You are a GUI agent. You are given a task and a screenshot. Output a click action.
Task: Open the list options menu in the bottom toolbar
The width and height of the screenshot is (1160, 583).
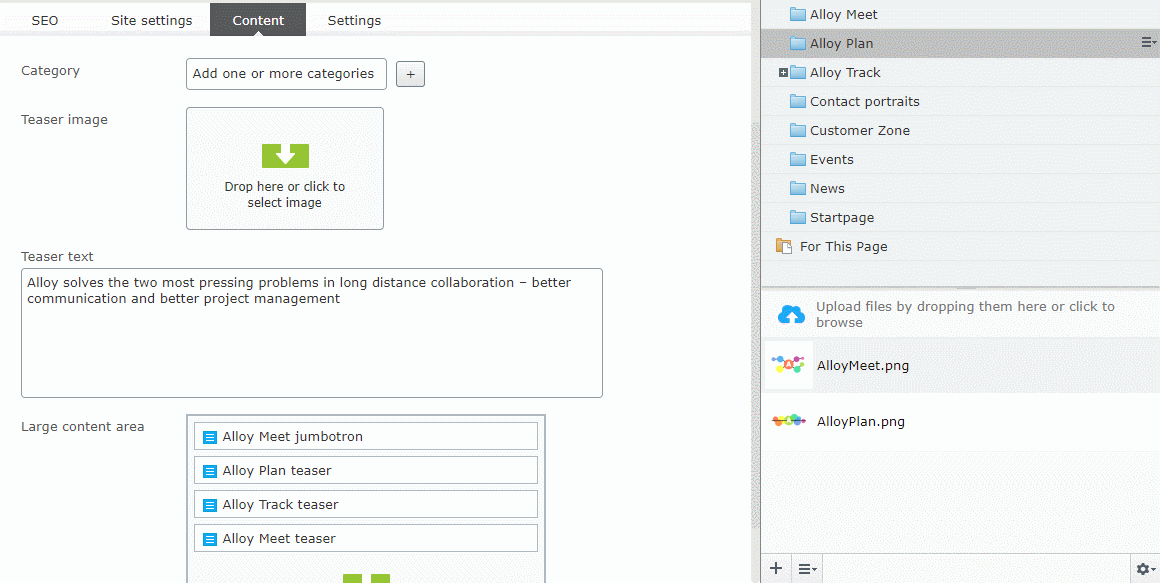[807, 568]
